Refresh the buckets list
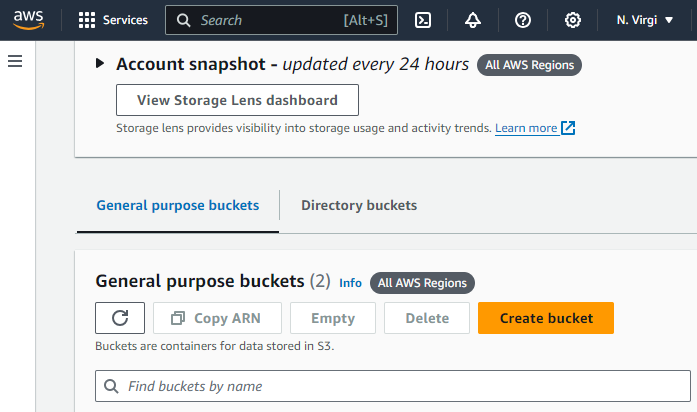 coord(120,318)
